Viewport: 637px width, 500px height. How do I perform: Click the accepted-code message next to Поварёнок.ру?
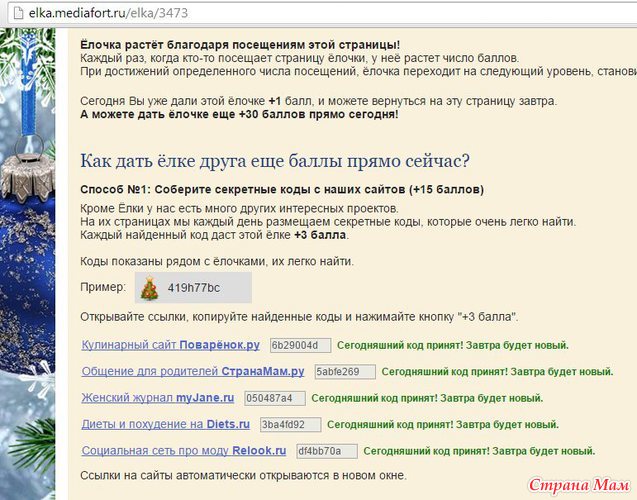click(453, 345)
